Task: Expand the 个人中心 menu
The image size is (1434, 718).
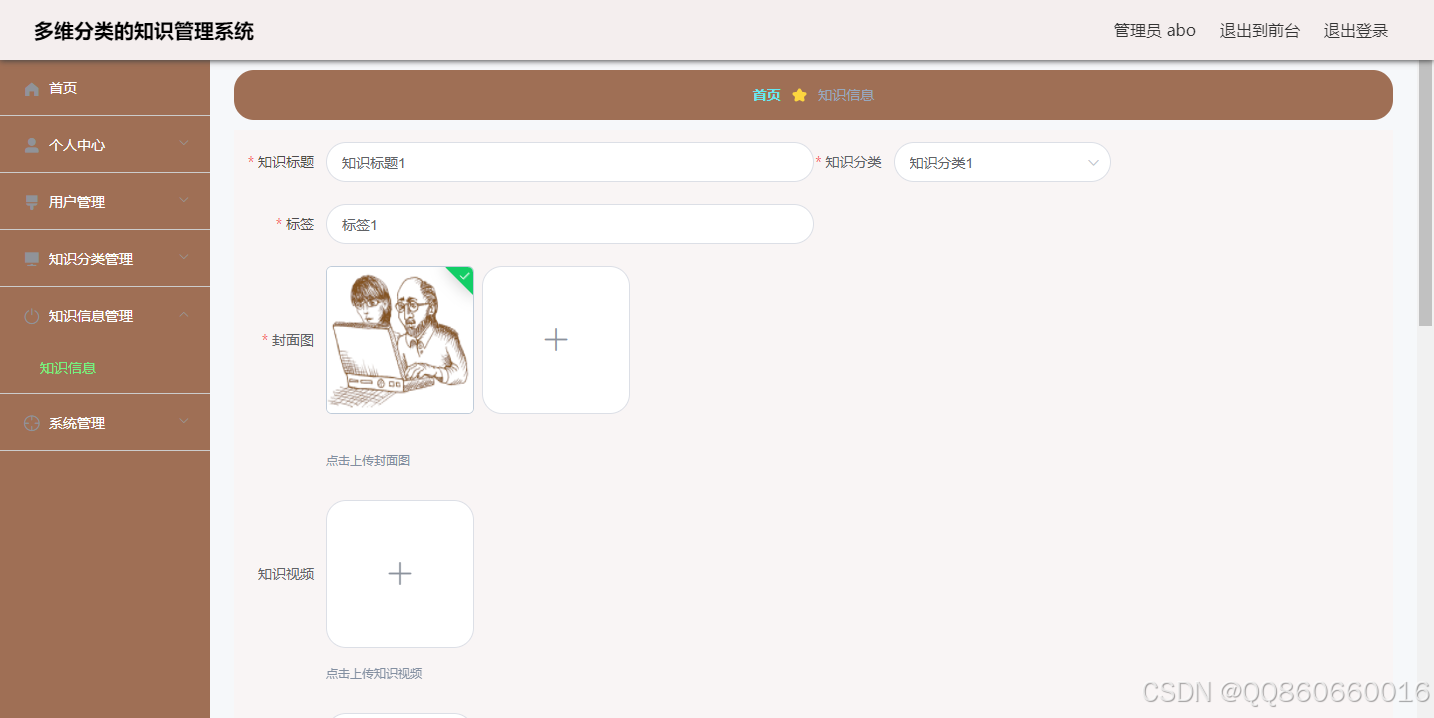Action: 104,144
